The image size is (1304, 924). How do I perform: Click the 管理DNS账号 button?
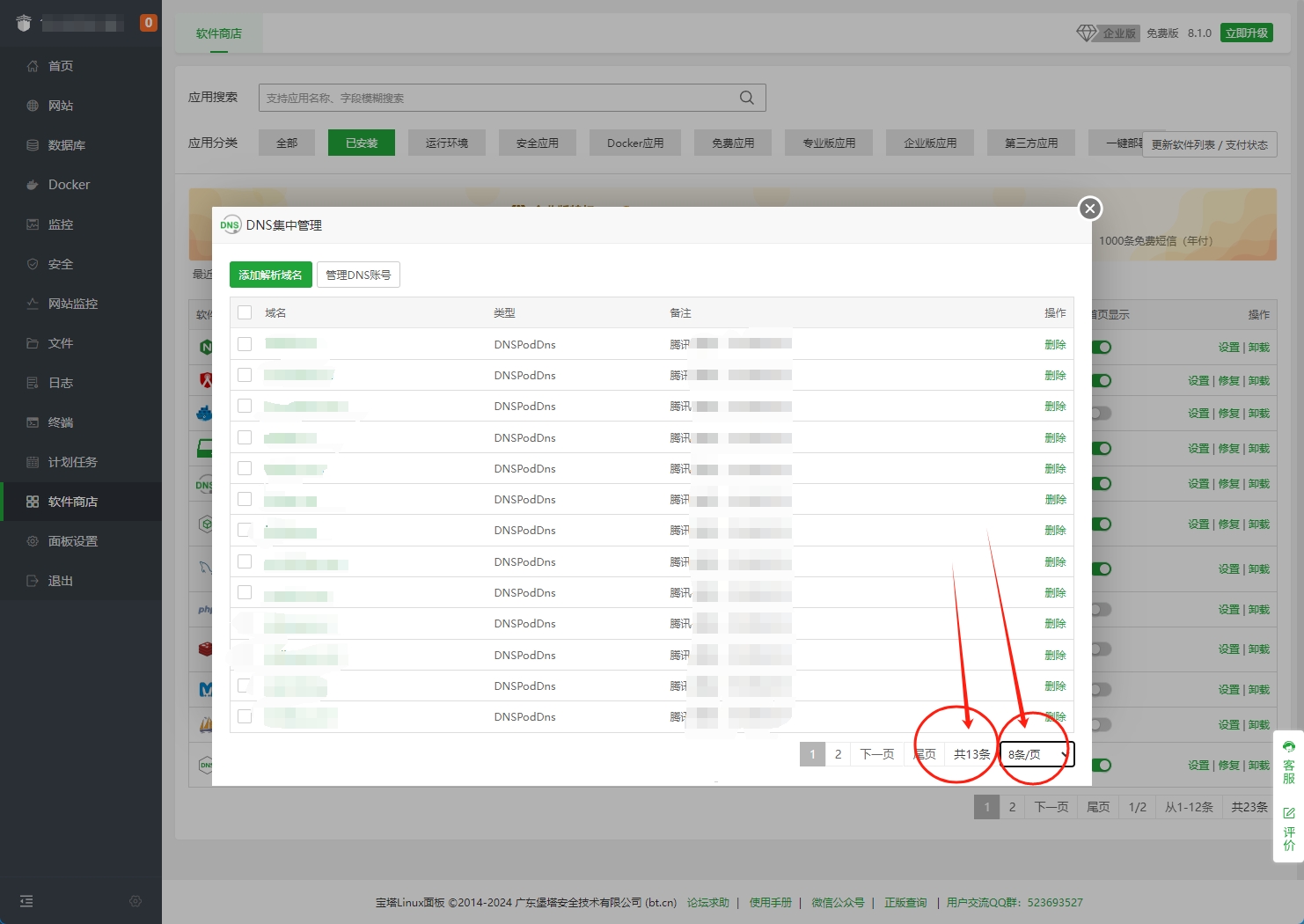359,275
